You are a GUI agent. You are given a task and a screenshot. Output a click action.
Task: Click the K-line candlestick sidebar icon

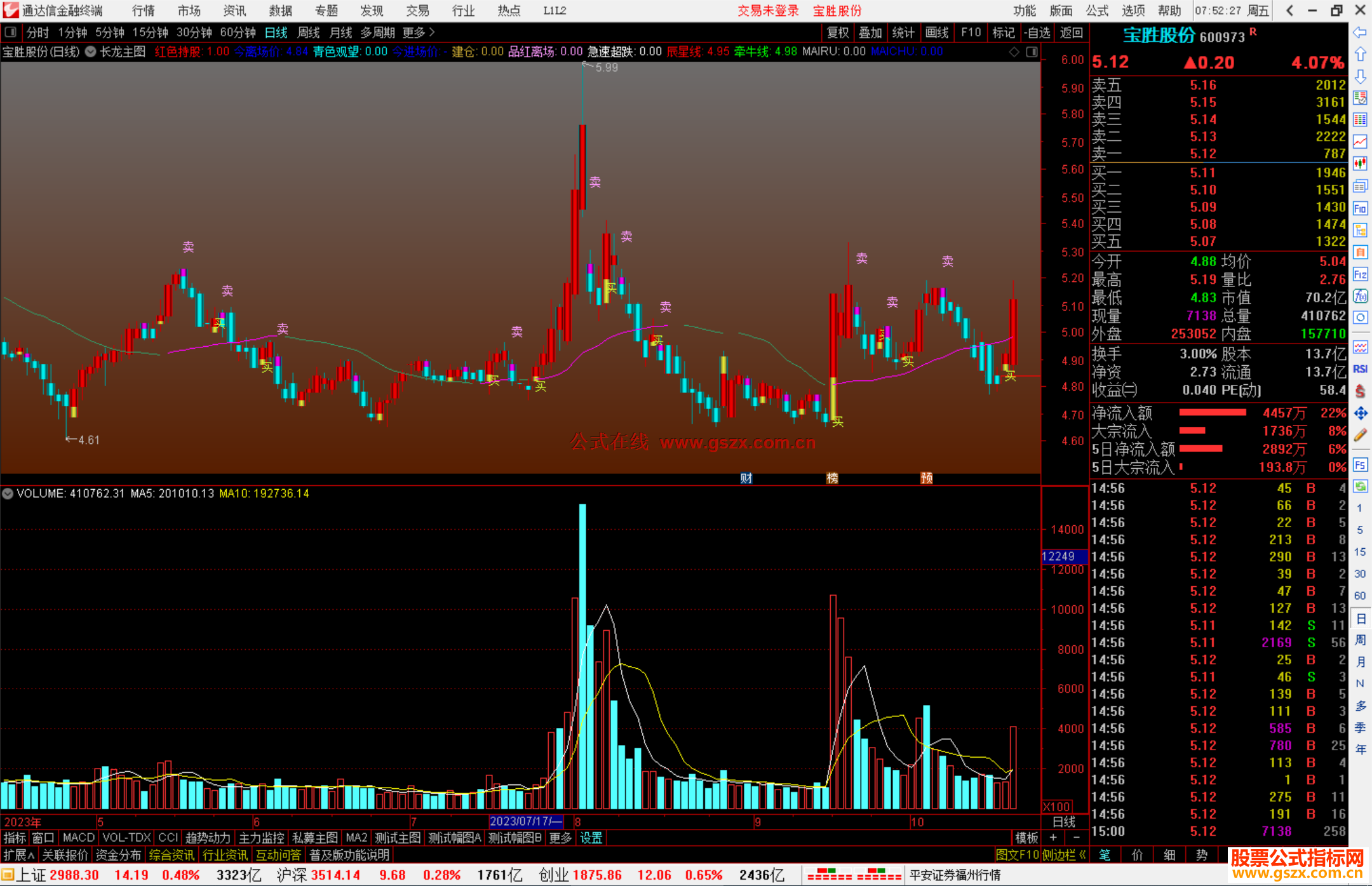[1360, 164]
